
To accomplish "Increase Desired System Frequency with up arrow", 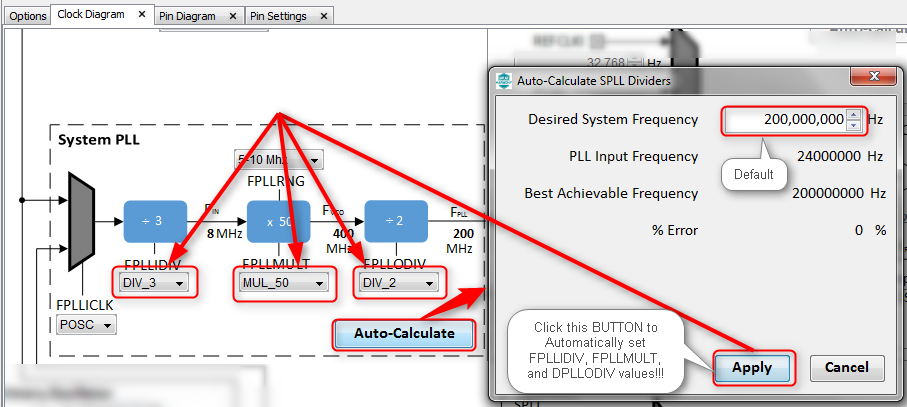I will [x=853, y=114].
